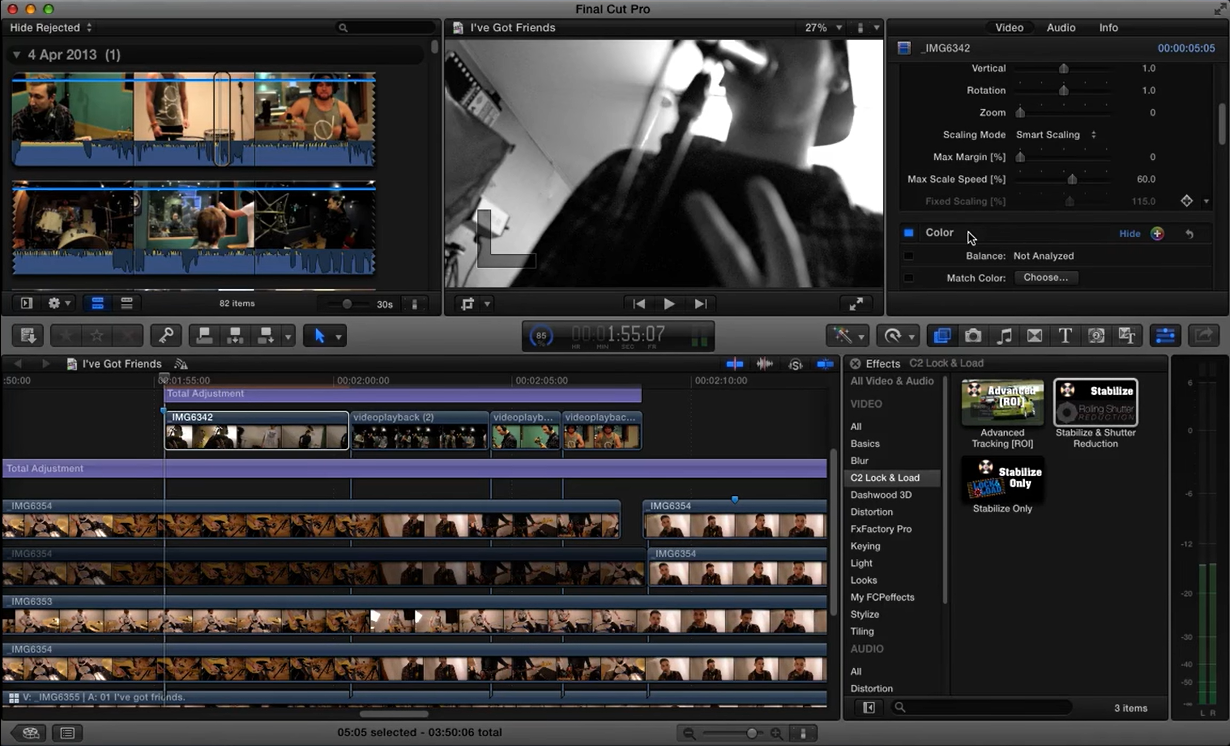Switch to the Video inspector tab
1230x746 pixels.
(x=1009, y=28)
